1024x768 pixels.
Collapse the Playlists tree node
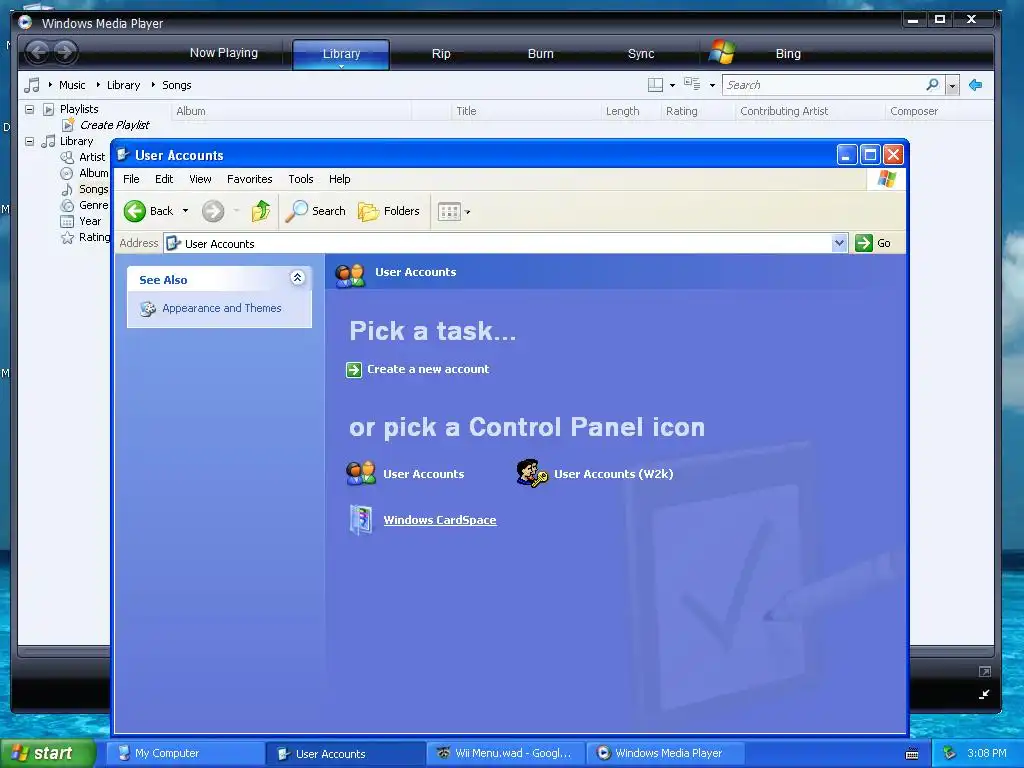tap(29, 109)
